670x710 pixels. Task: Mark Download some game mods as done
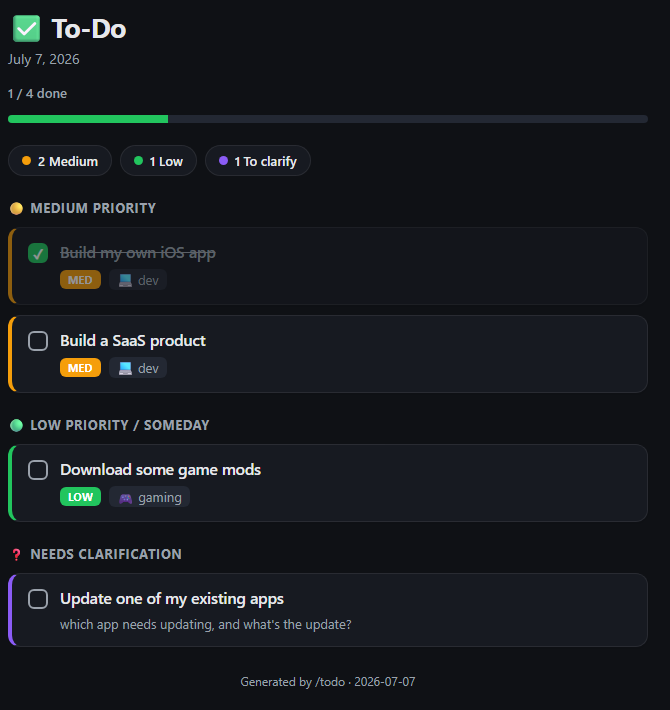(38, 470)
